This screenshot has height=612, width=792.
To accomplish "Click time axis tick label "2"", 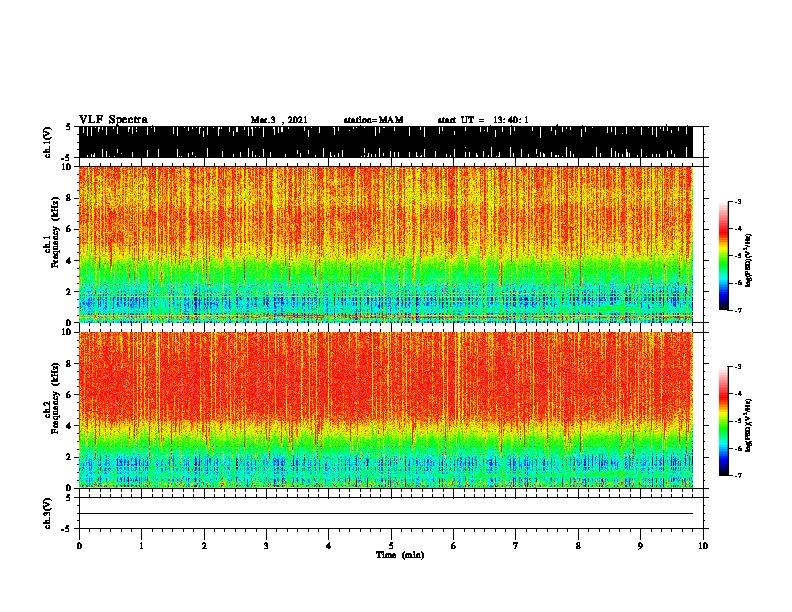I will pyautogui.click(x=204, y=546).
